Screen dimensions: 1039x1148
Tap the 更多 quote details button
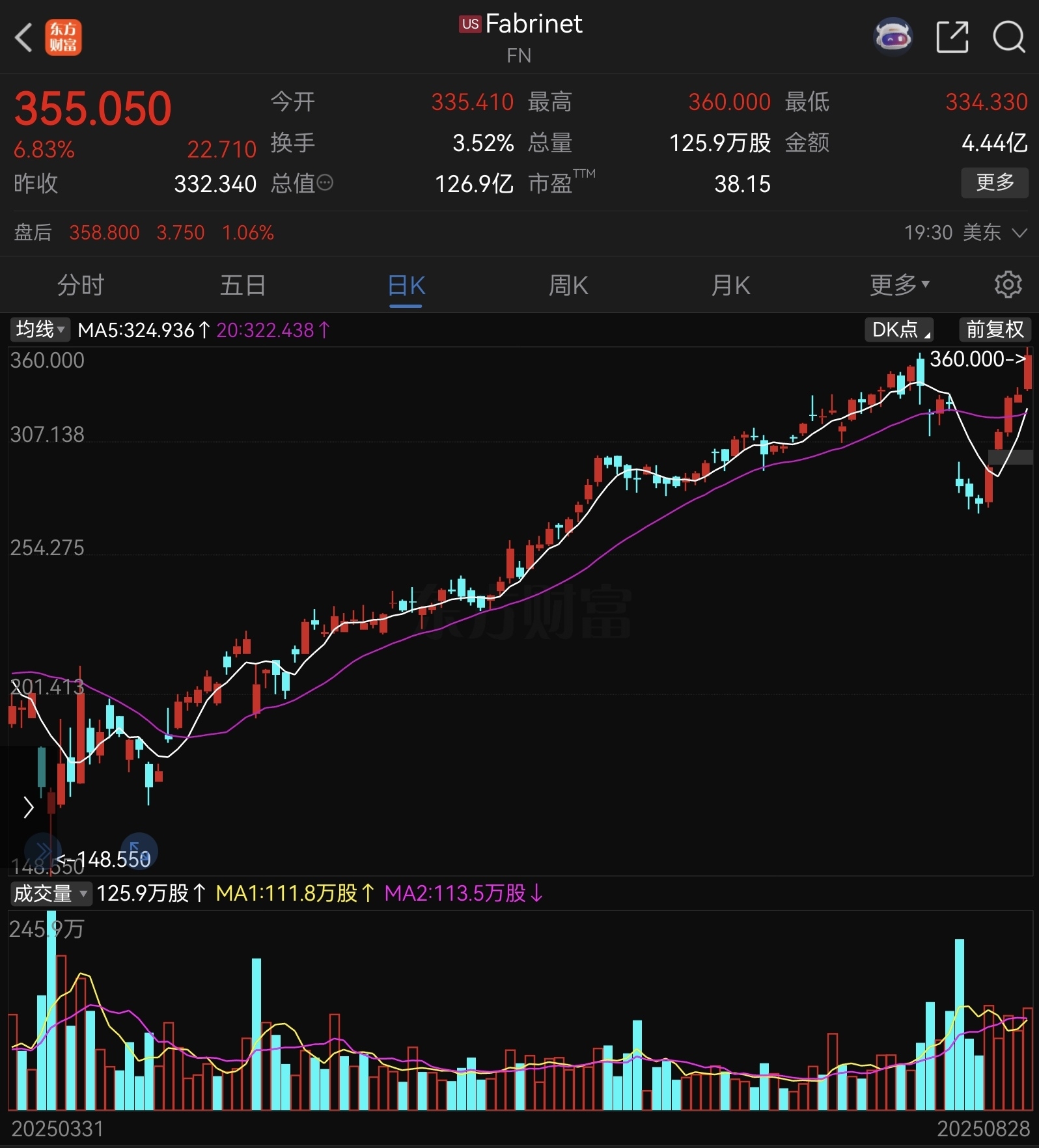pos(995,183)
